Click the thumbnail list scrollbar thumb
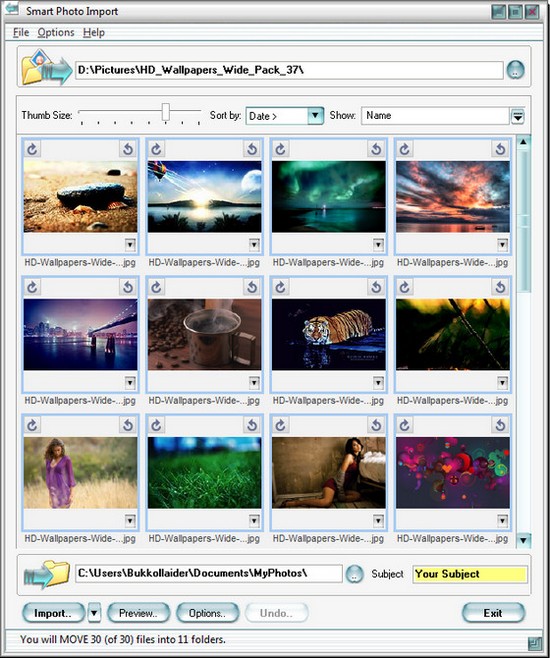The image size is (550, 658). [523, 221]
